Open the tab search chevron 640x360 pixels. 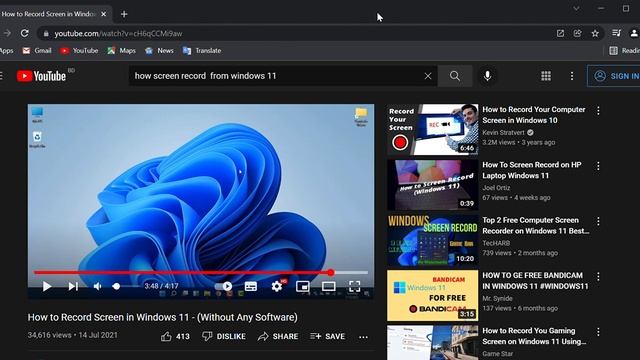576,9
